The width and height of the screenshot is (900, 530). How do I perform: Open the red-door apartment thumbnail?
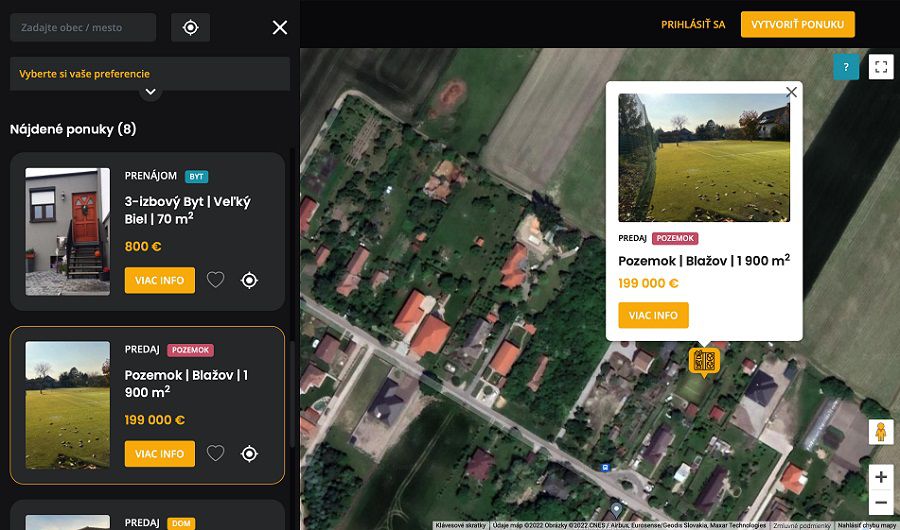tap(68, 231)
